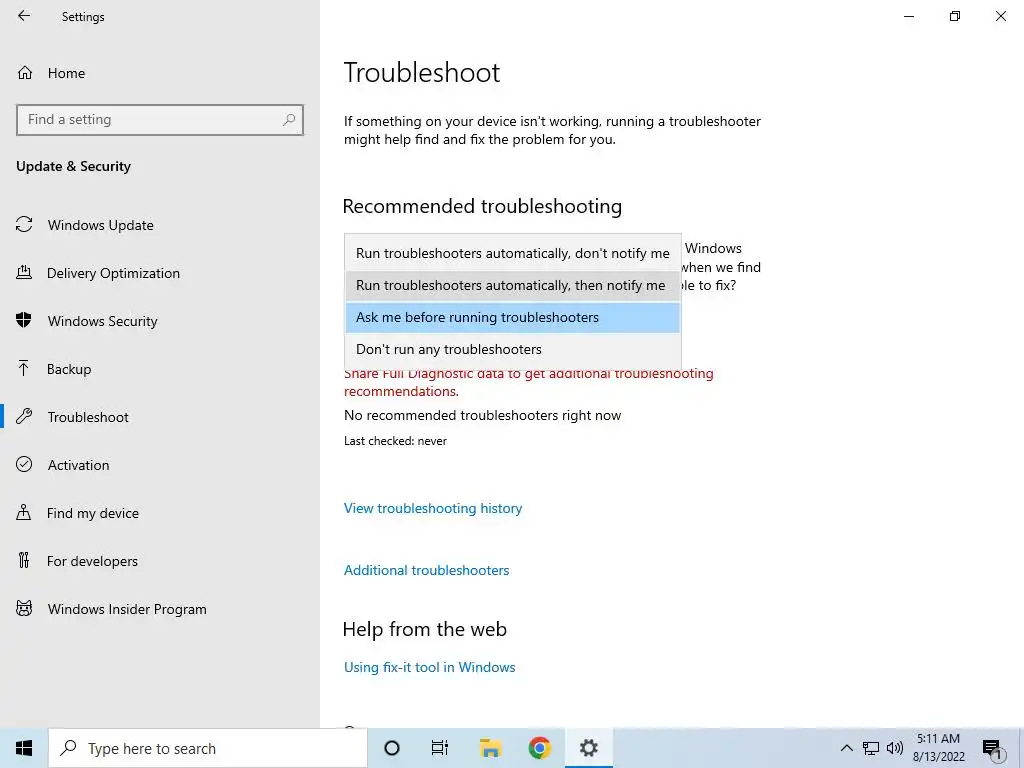This screenshot has width=1024, height=768.
Task: Click the red Share Full Diagnostic data link
Action: tap(528, 383)
